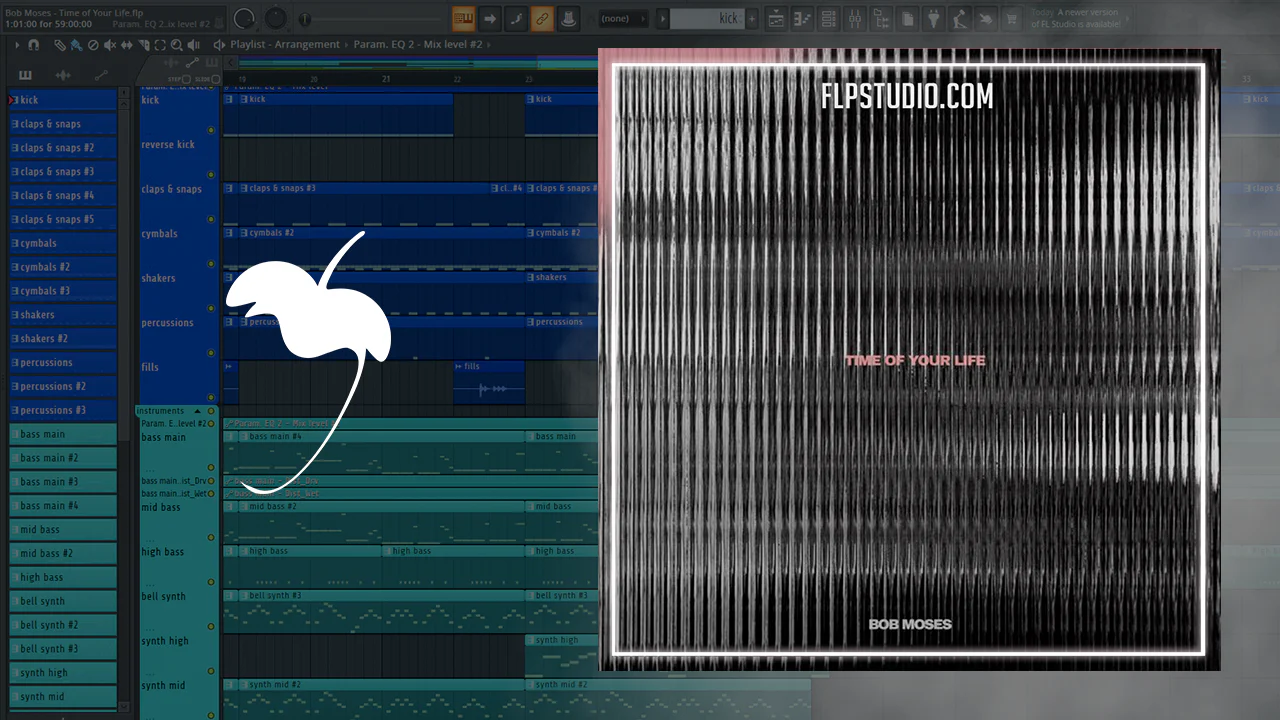The height and width of the screenshot is (720, 1280).
Task: Mute the claps & snaps track dot
Action: (211, 219)
